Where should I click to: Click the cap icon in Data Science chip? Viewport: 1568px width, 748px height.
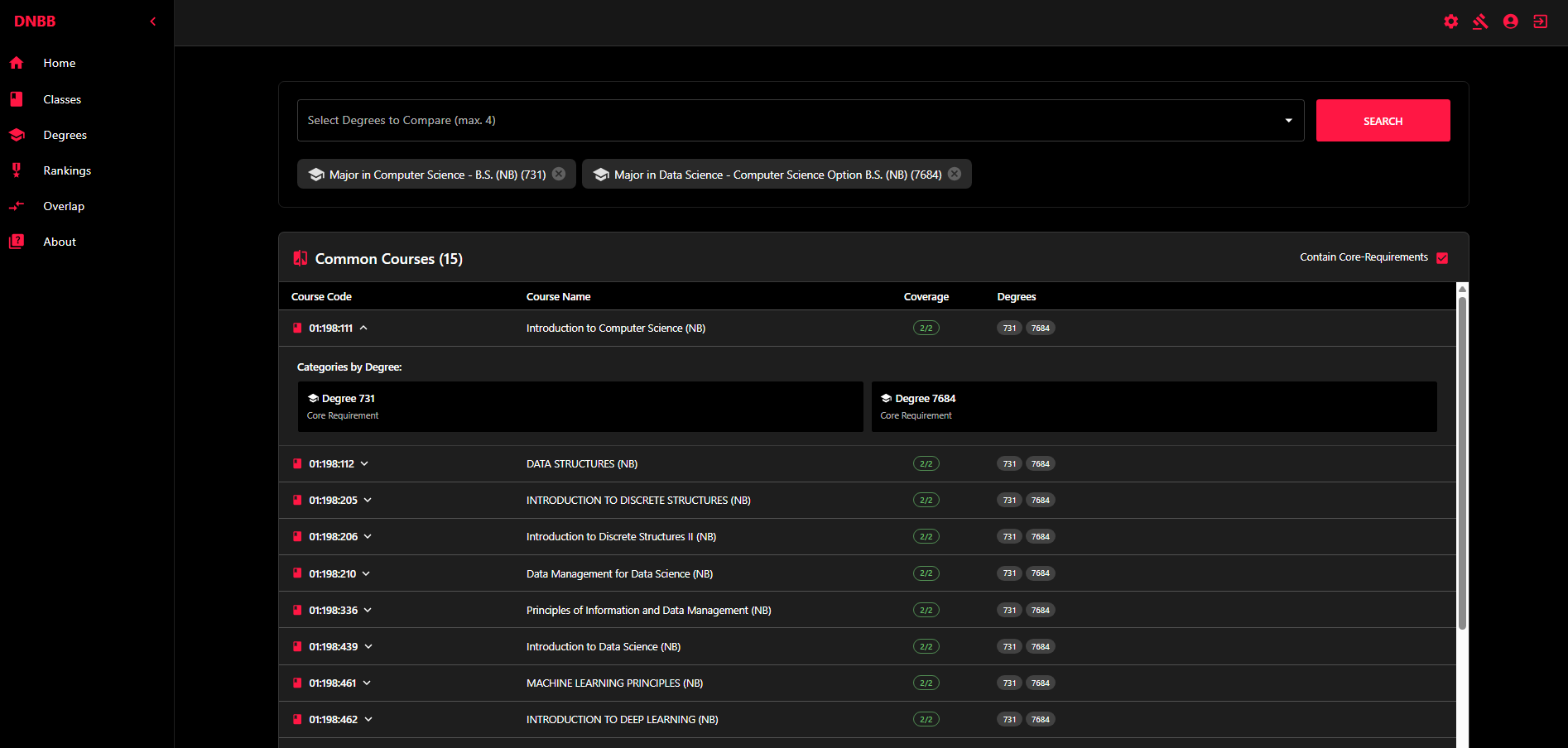point(602,175)
